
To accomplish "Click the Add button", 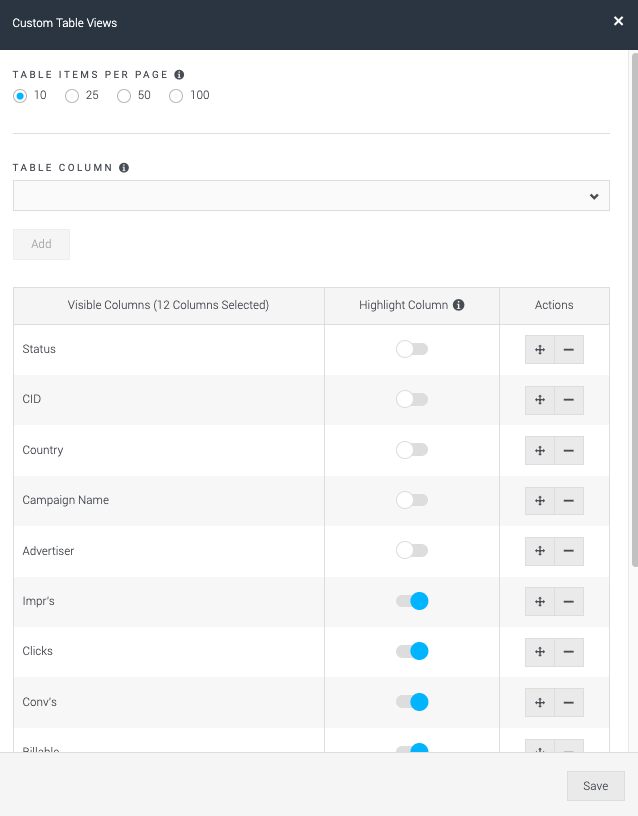I will tap(41, 244).
